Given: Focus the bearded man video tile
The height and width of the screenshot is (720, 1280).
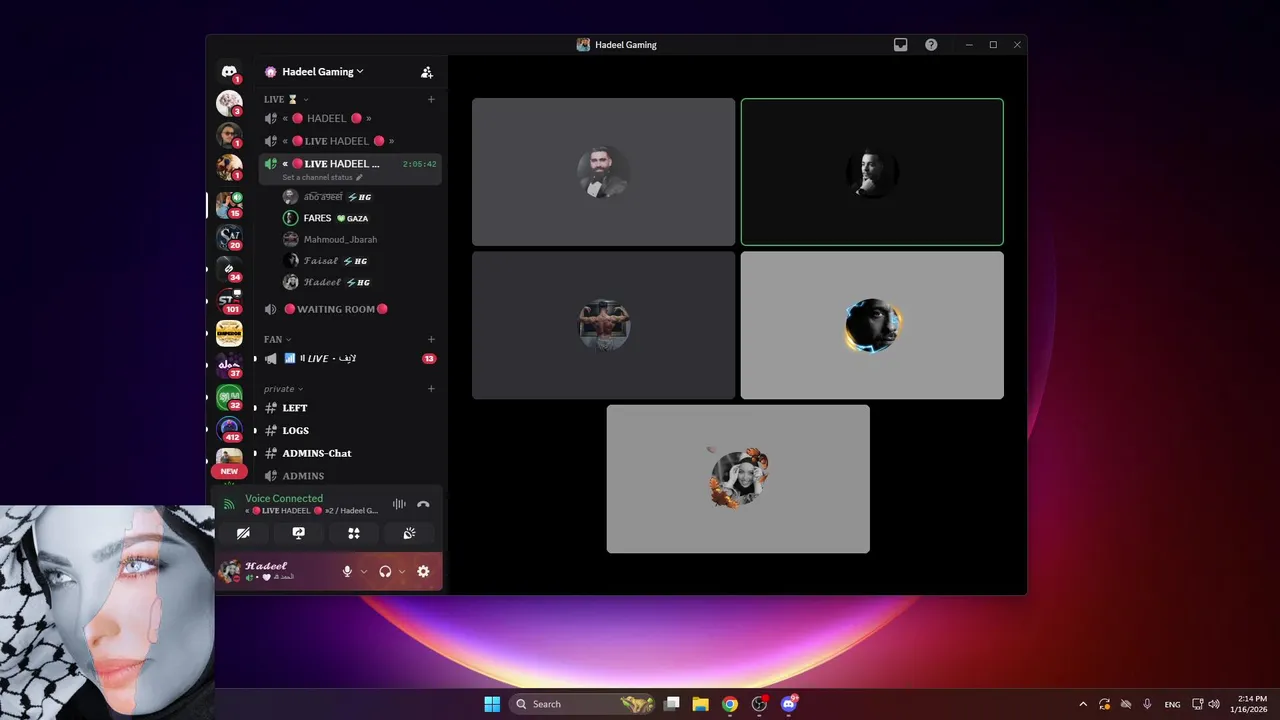Looking at the screenshot, I should coord(603,172).
